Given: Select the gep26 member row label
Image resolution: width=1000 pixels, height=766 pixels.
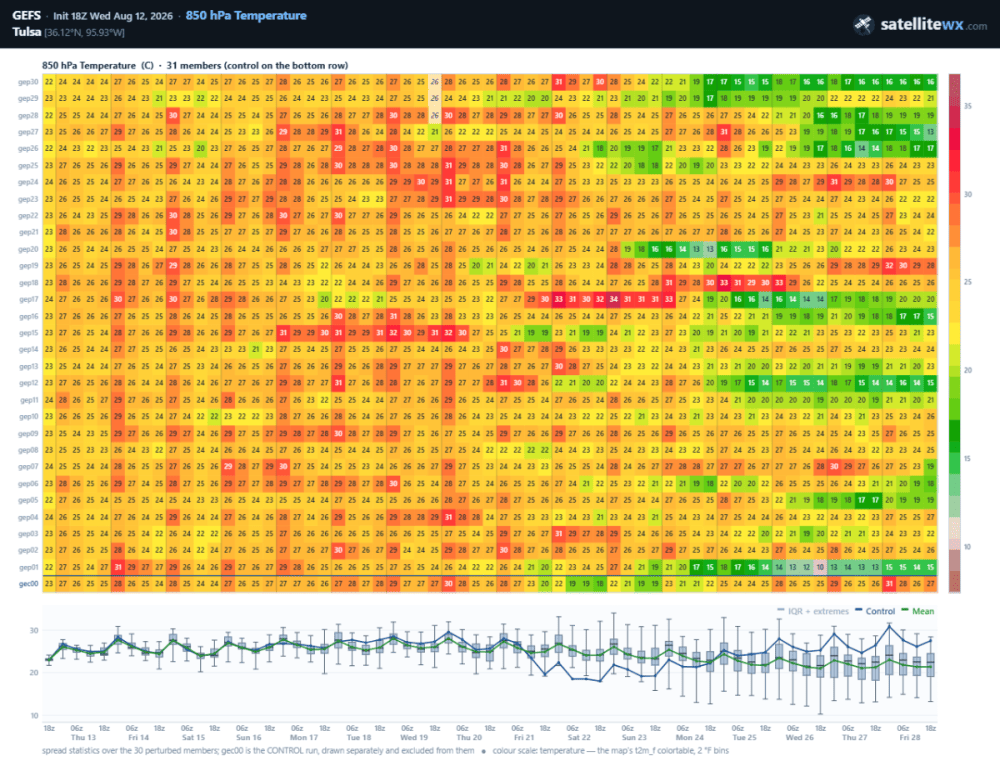Looking at the screenshot, I should (28, 149).
